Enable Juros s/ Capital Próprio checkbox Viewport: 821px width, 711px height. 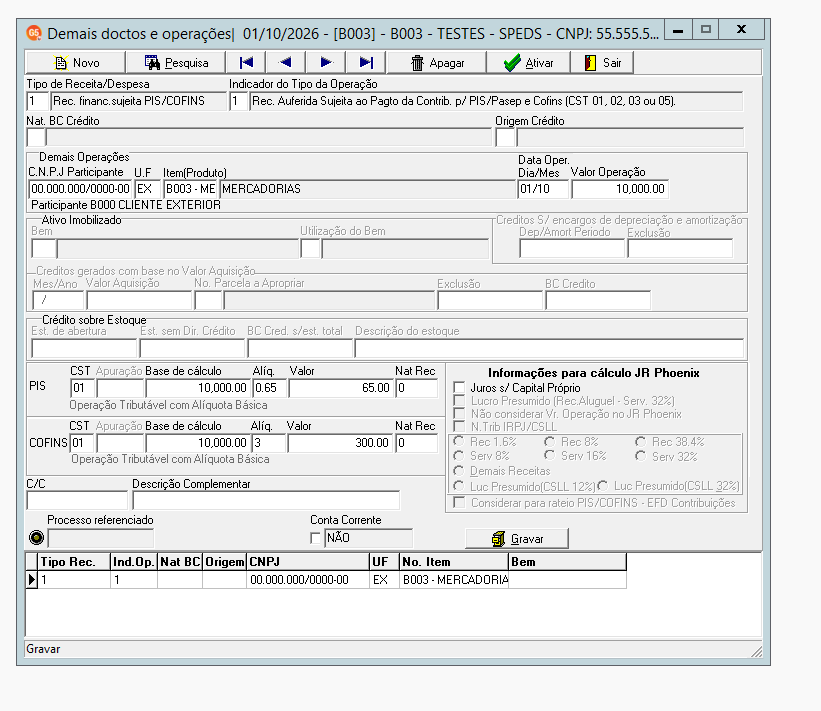pyautogui.click(x=459, y=388)
